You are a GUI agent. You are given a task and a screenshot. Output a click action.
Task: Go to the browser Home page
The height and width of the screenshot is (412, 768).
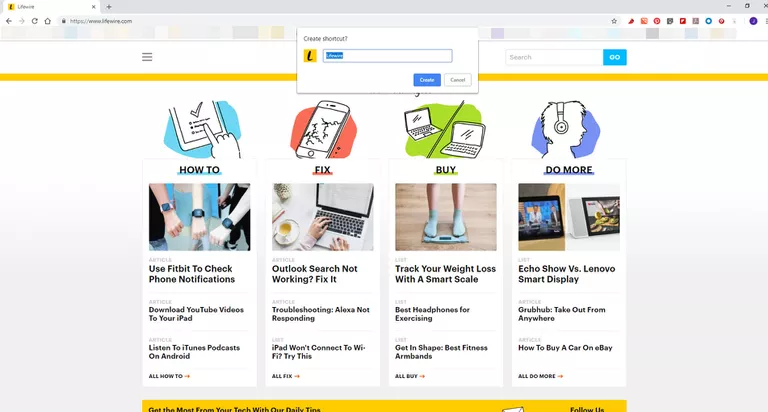click(x=48, y=21)
